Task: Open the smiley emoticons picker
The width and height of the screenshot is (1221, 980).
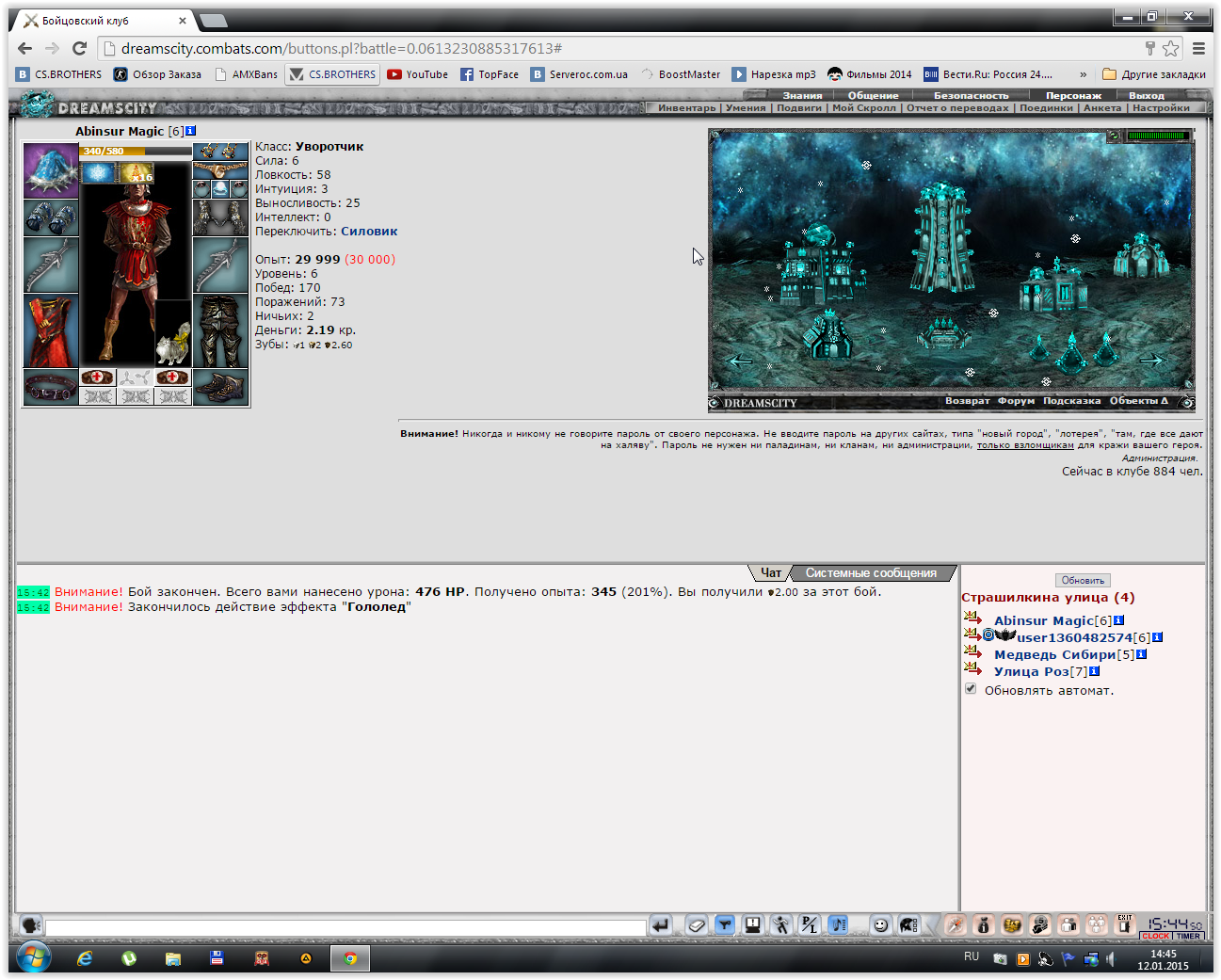Action: (x=880, y=925)
